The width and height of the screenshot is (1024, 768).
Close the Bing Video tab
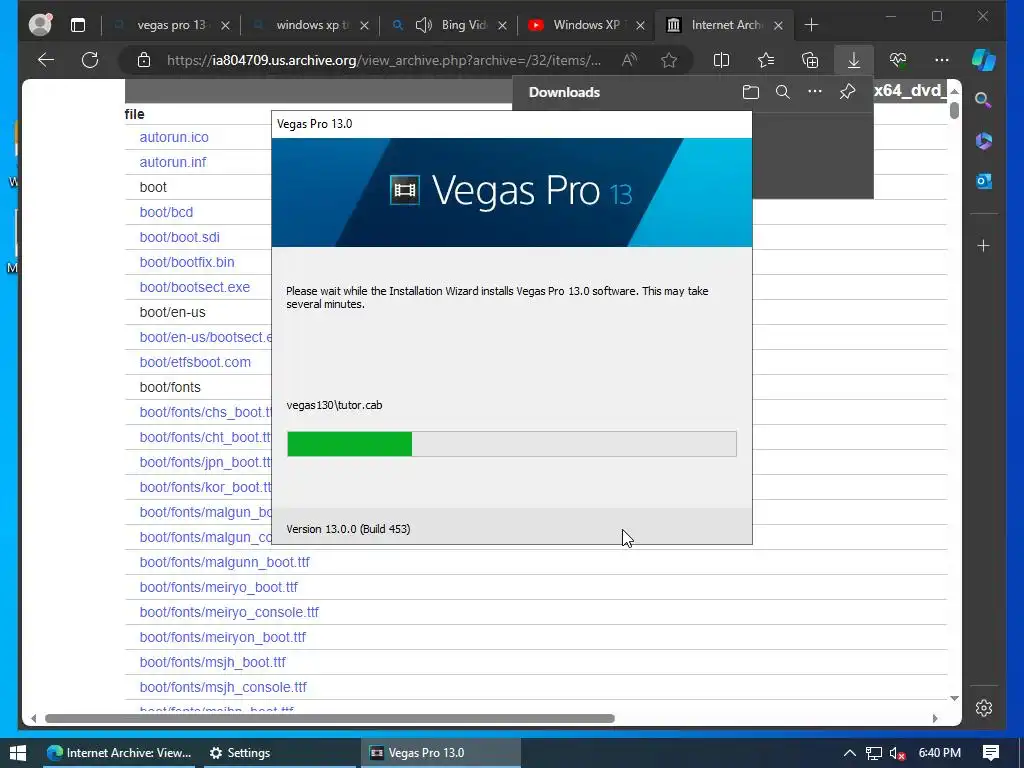coord(502,25)
